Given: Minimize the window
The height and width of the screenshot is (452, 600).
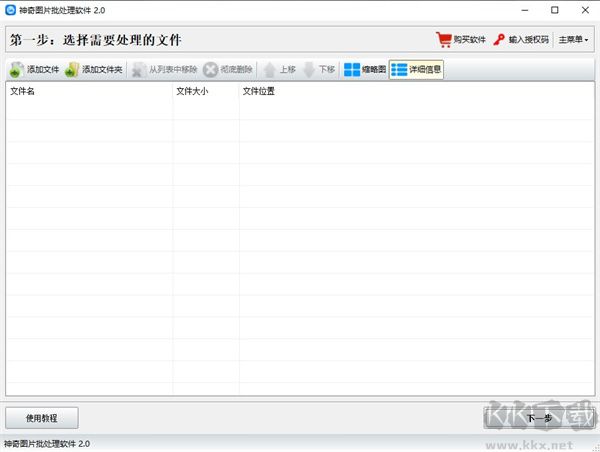Looking at the screenshot, I should click(x=525, y=10).
